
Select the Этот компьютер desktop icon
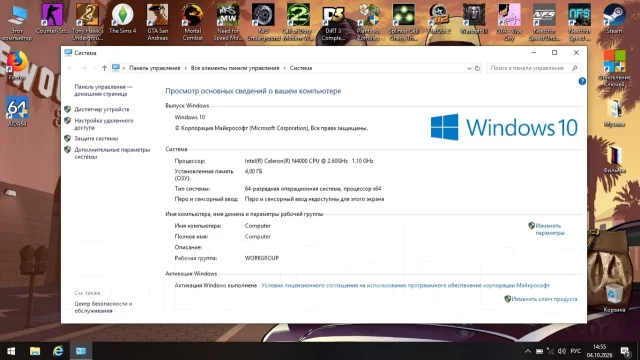[x=17, y=22]
